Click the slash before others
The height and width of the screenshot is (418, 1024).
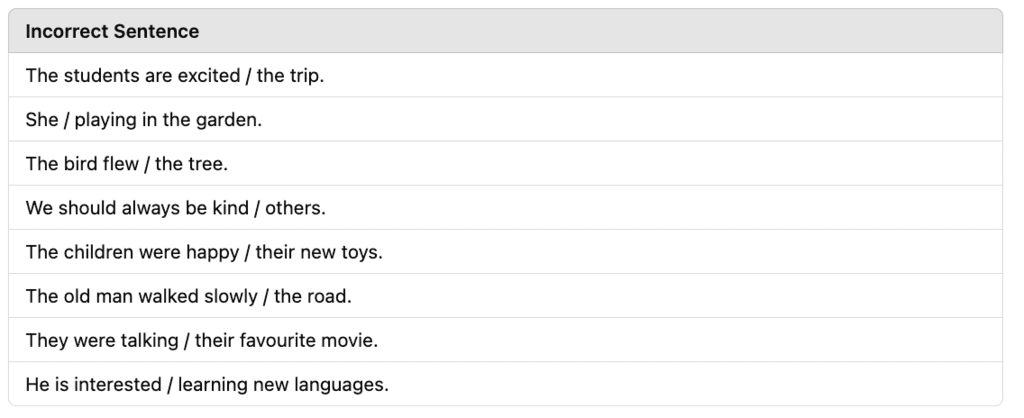tap(257, 208)
